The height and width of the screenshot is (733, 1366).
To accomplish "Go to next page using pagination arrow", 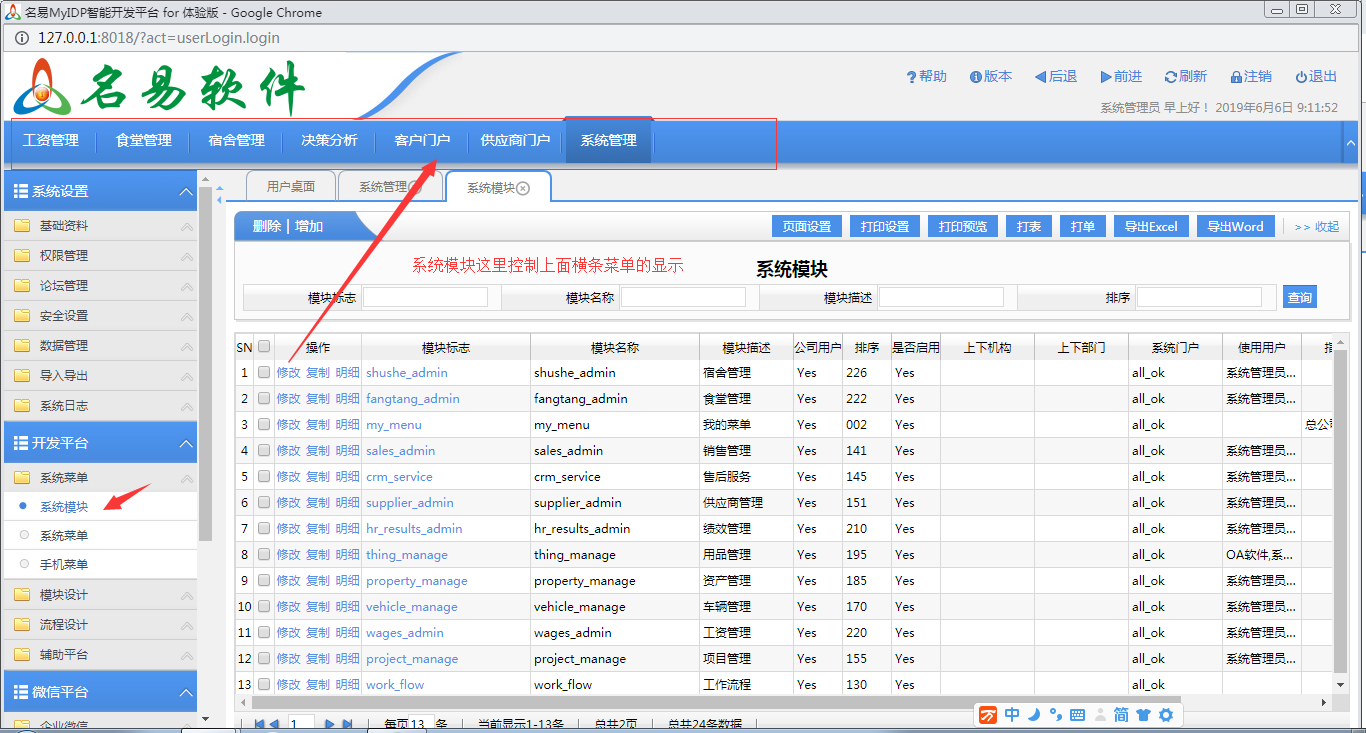I will (330, 721).
